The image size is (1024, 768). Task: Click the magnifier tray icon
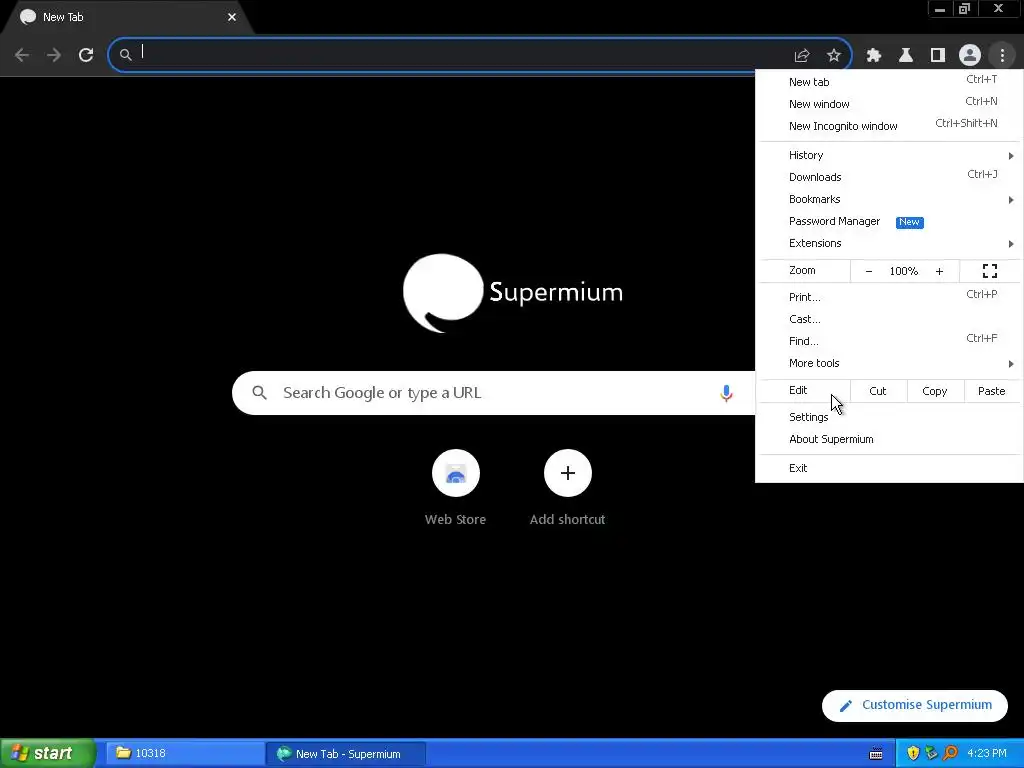(950, 753)
